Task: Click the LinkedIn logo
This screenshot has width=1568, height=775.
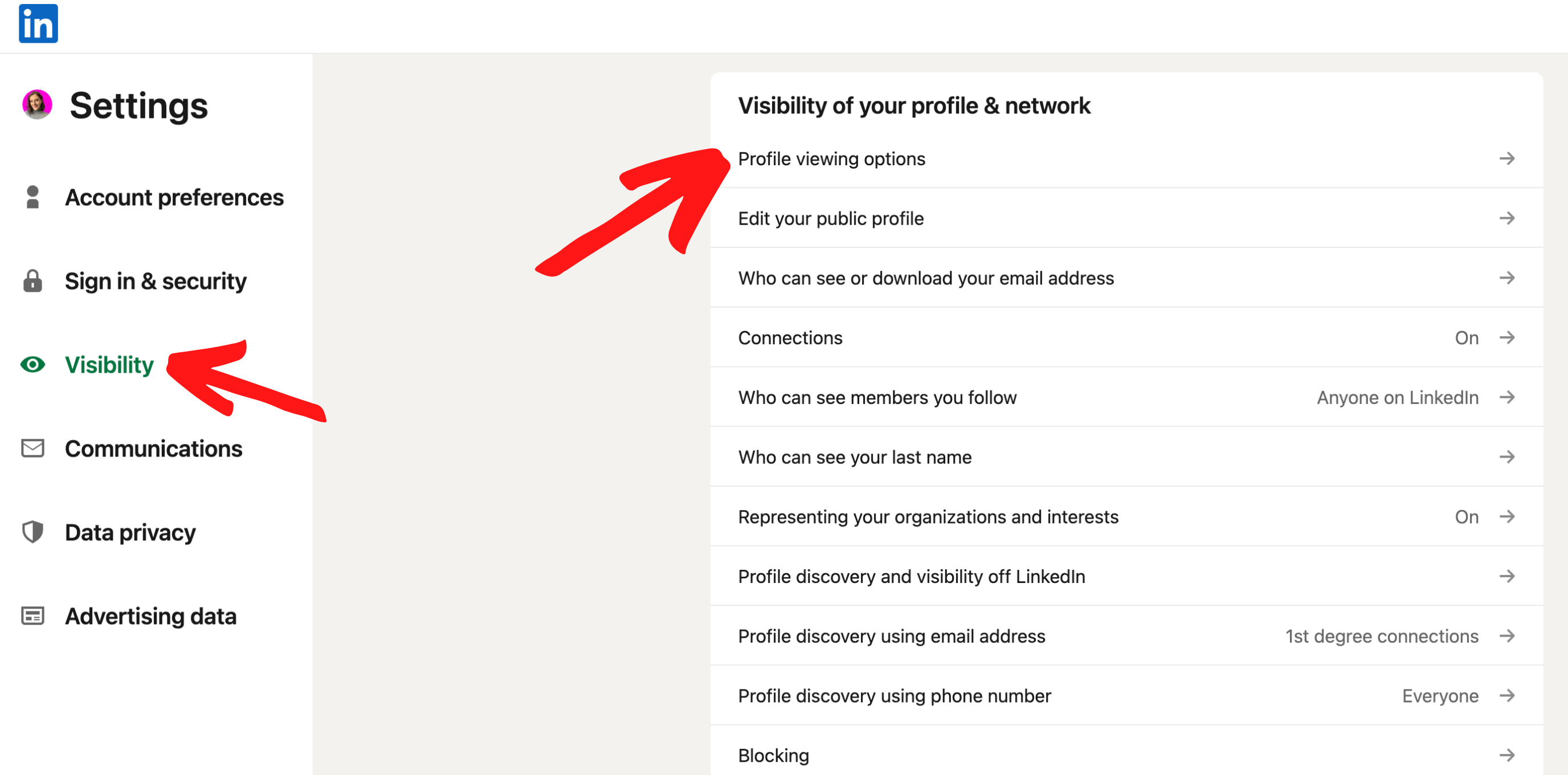Action: point(38,23)
